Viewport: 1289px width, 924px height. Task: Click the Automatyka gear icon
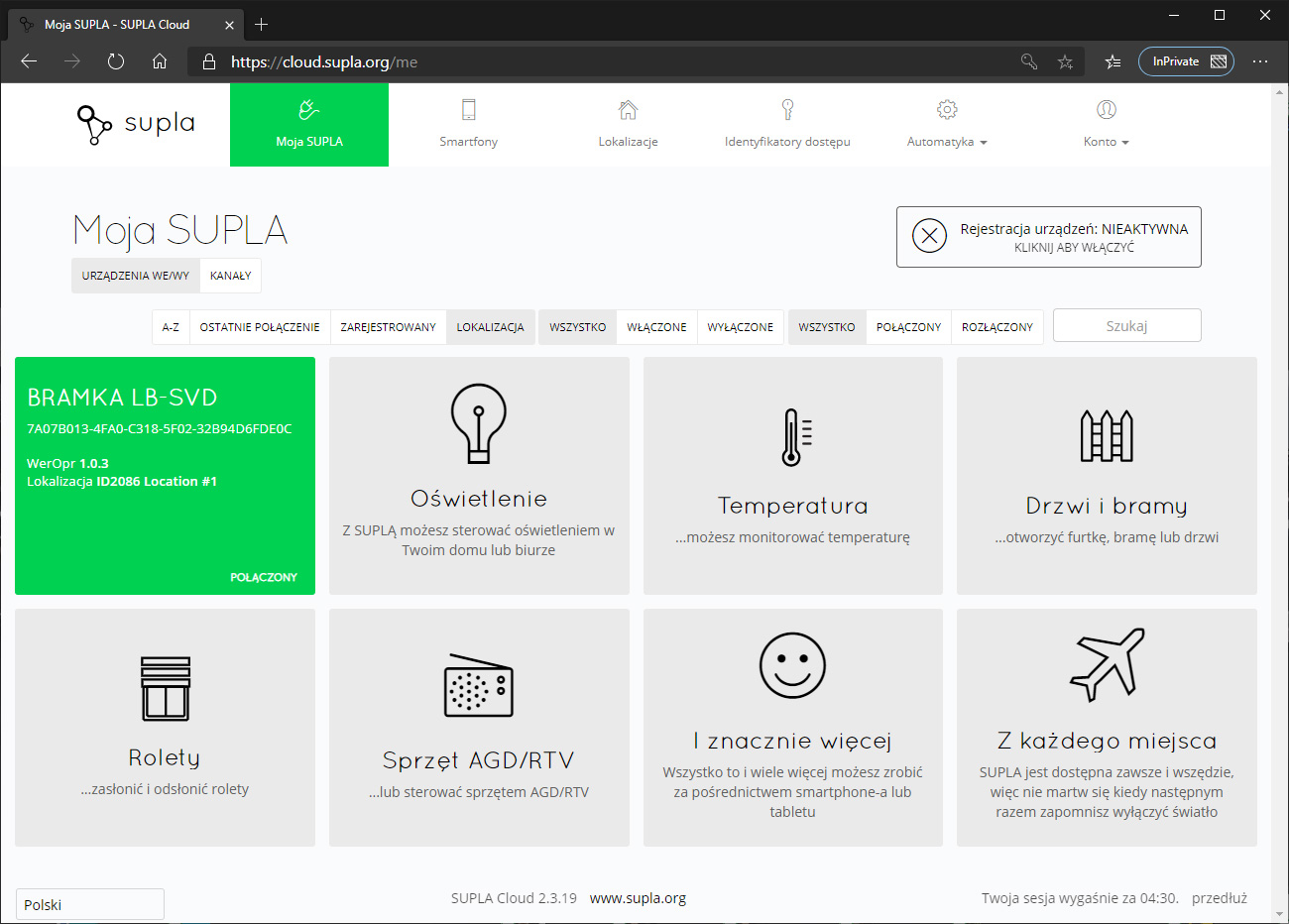click(x=947, y=109)
